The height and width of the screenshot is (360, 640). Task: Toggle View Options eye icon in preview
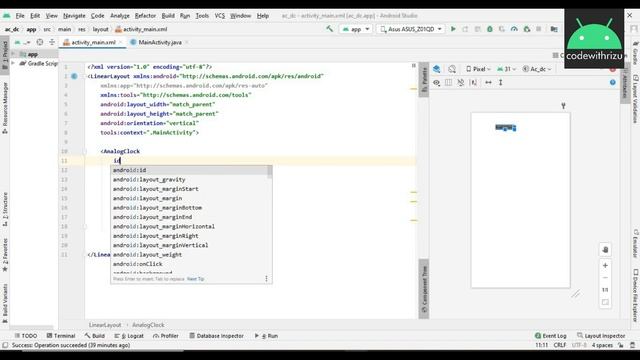click(x=437, y=82)
